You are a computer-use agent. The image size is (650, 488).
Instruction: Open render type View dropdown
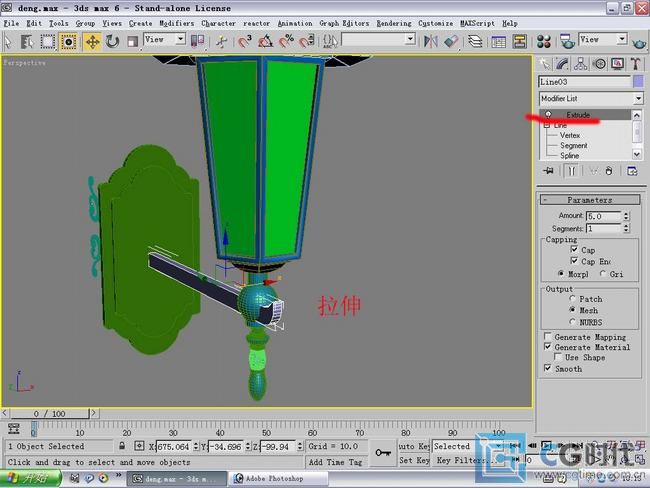(x=603, y=40)
